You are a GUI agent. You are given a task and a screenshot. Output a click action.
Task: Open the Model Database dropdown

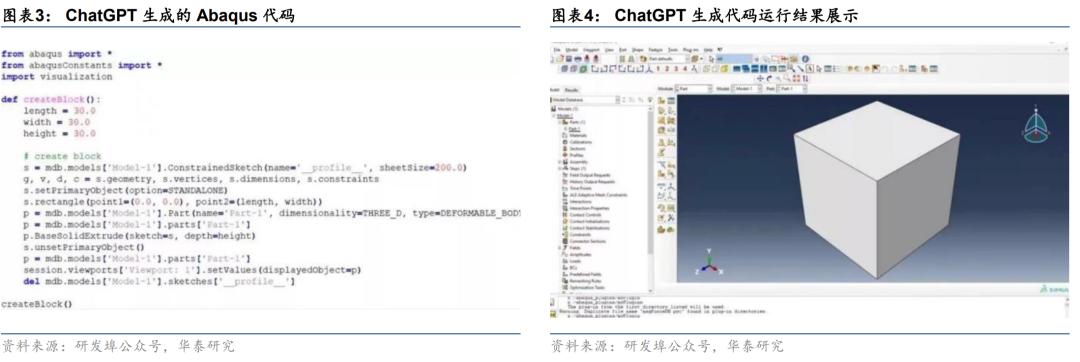(x=585, y=100)
